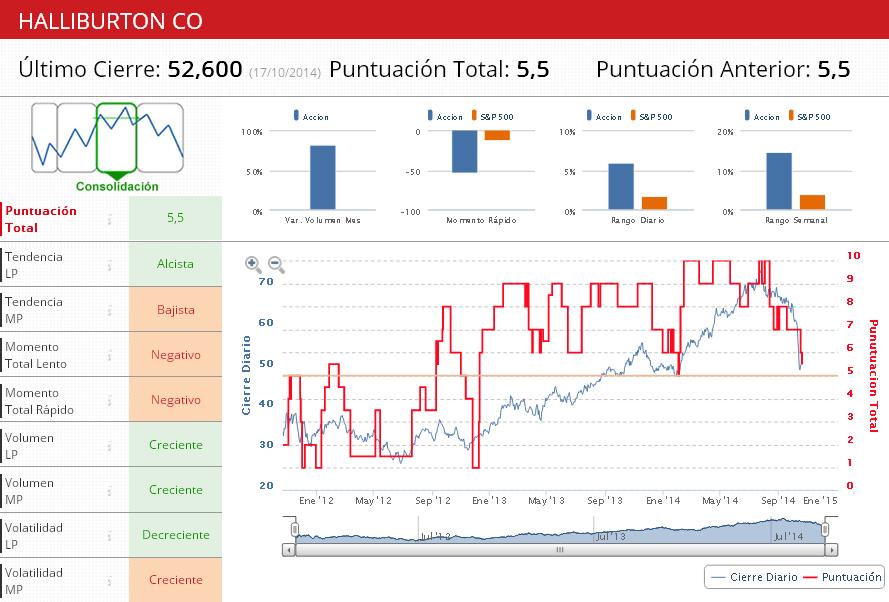Select the Tendencia LP row label
This screenshot has width=889, height=602.
(34, 265)
